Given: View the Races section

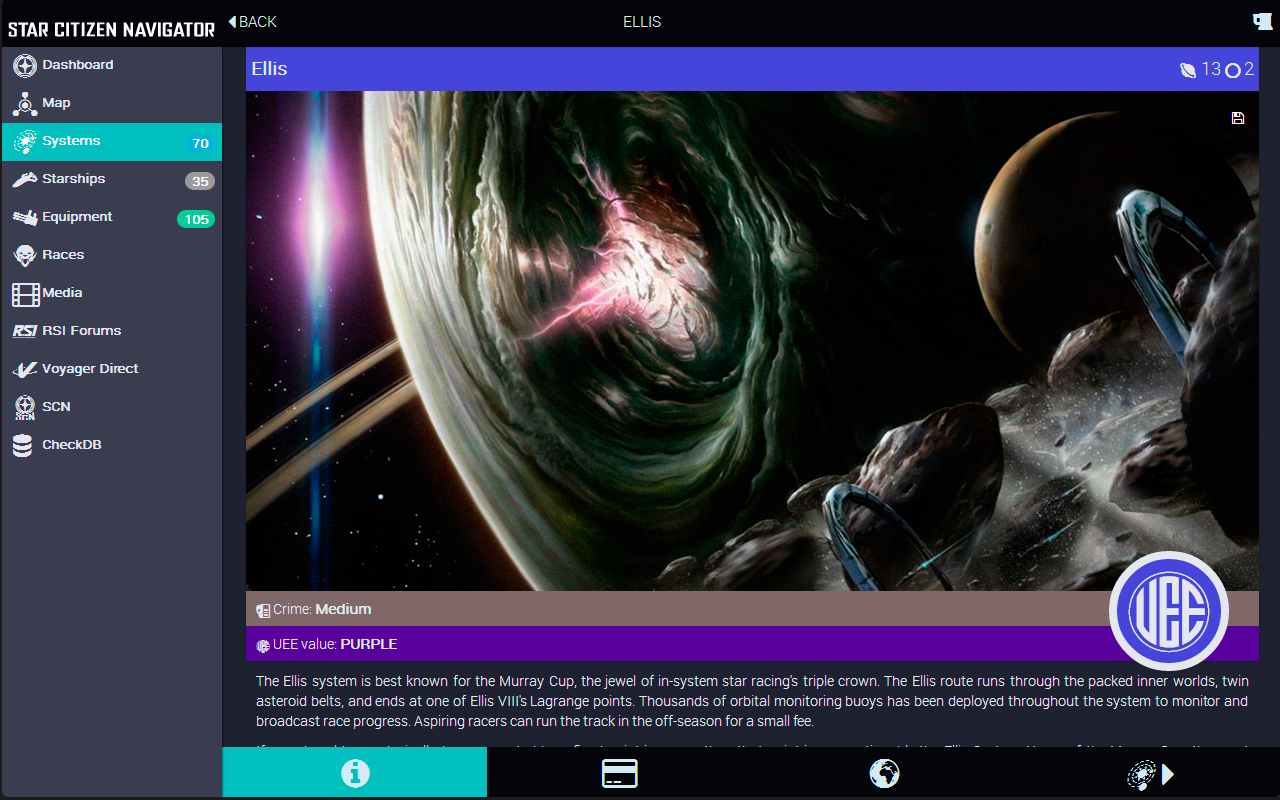Looking at the screenshot, I should coord(63,255).
